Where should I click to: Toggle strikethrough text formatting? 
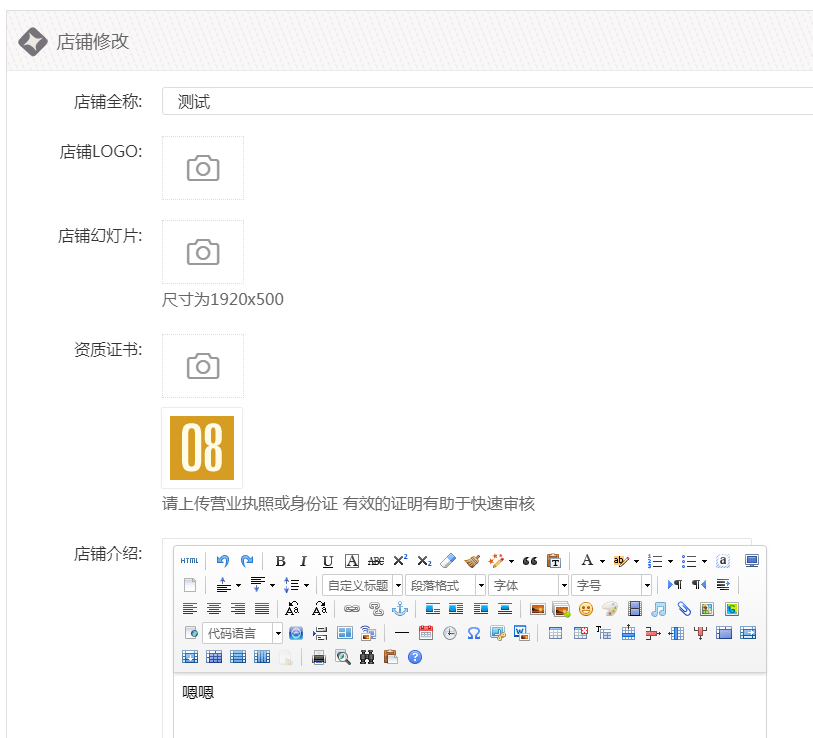[x=376, y=561]
